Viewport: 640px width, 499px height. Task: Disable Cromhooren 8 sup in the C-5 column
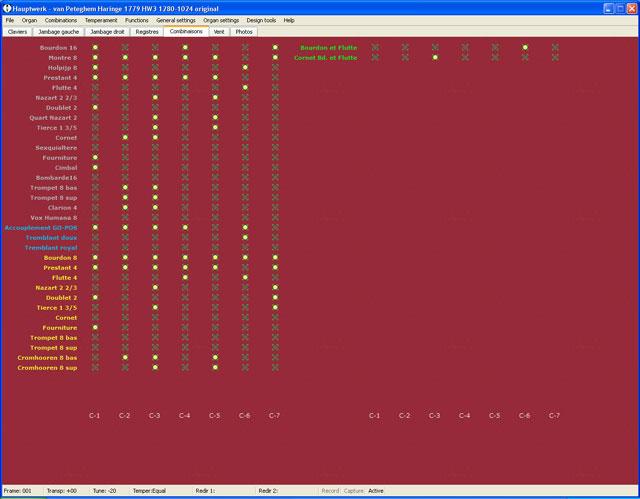click(x=215, y=367)
